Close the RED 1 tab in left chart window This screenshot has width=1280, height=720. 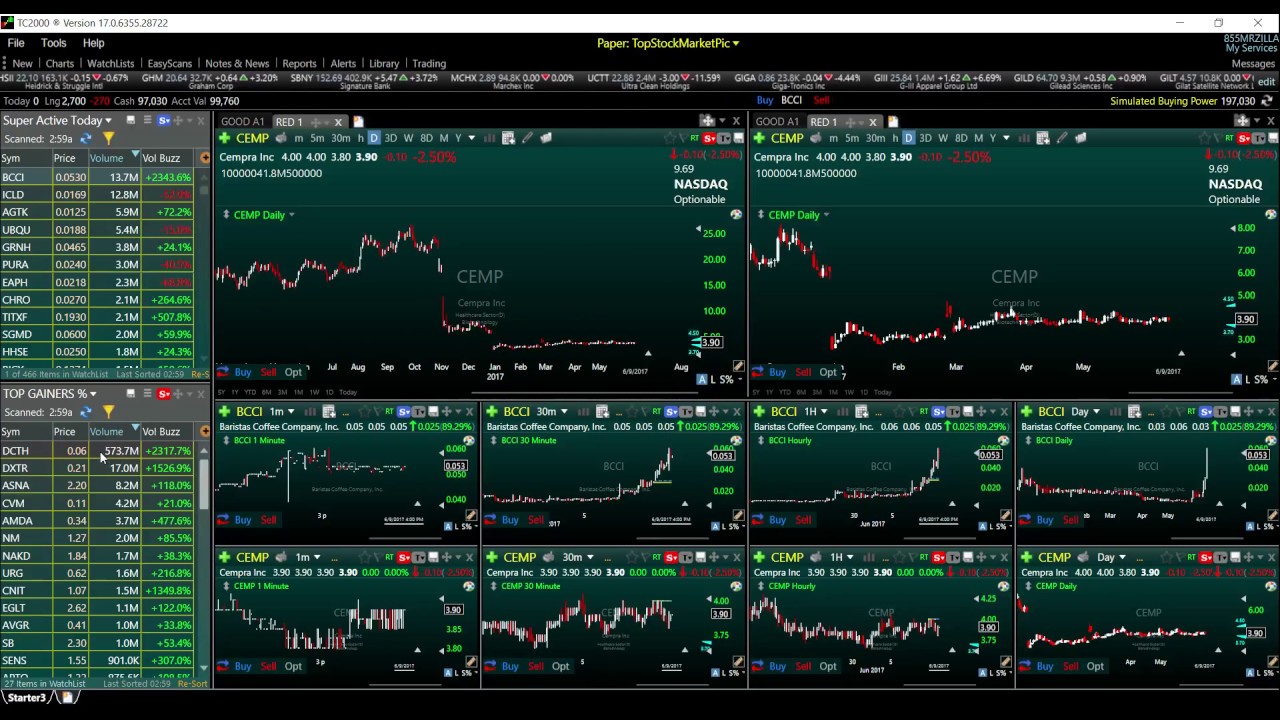click(x=338, y=122)
